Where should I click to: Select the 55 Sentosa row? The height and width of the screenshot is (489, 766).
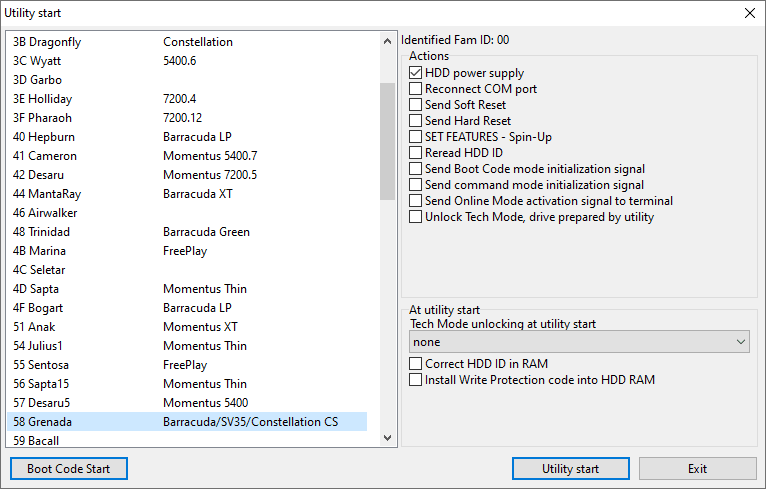coord(187,365)
